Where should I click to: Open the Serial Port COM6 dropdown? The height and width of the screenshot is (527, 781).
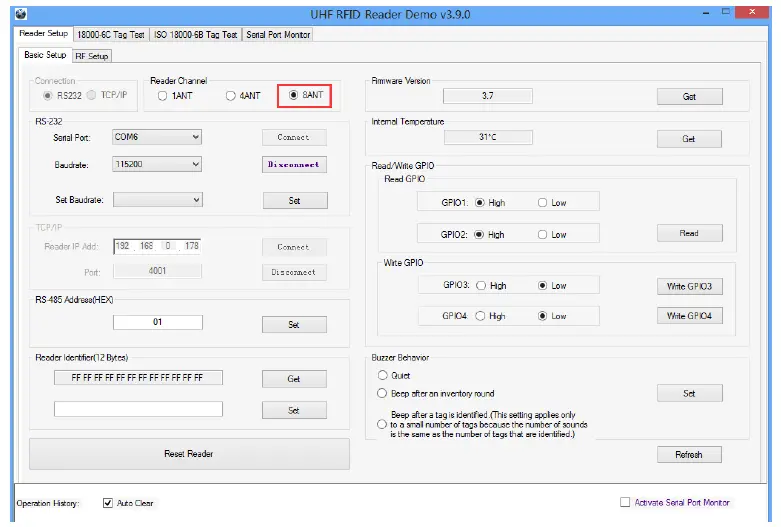click(157, 137)
